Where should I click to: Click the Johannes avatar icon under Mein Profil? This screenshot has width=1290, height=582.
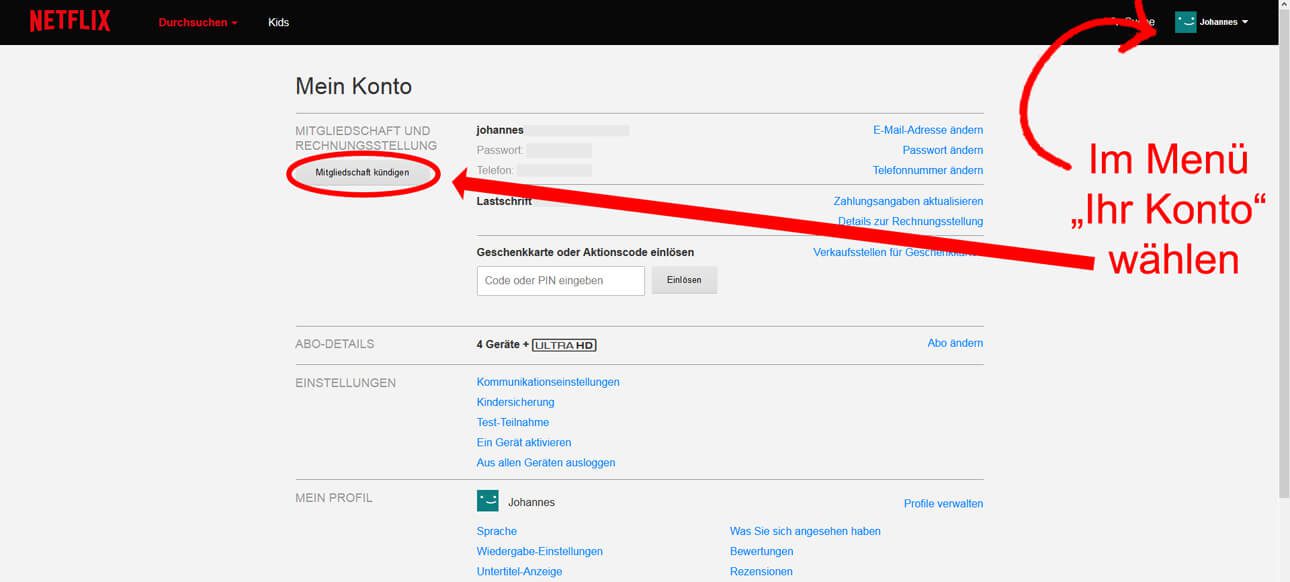point(488,501)
